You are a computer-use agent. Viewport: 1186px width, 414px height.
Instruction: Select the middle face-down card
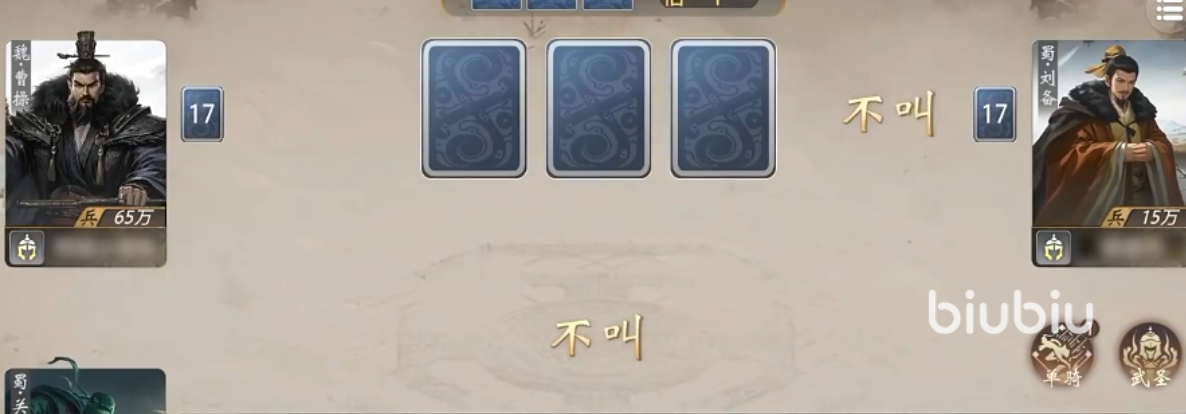(598, 108)
